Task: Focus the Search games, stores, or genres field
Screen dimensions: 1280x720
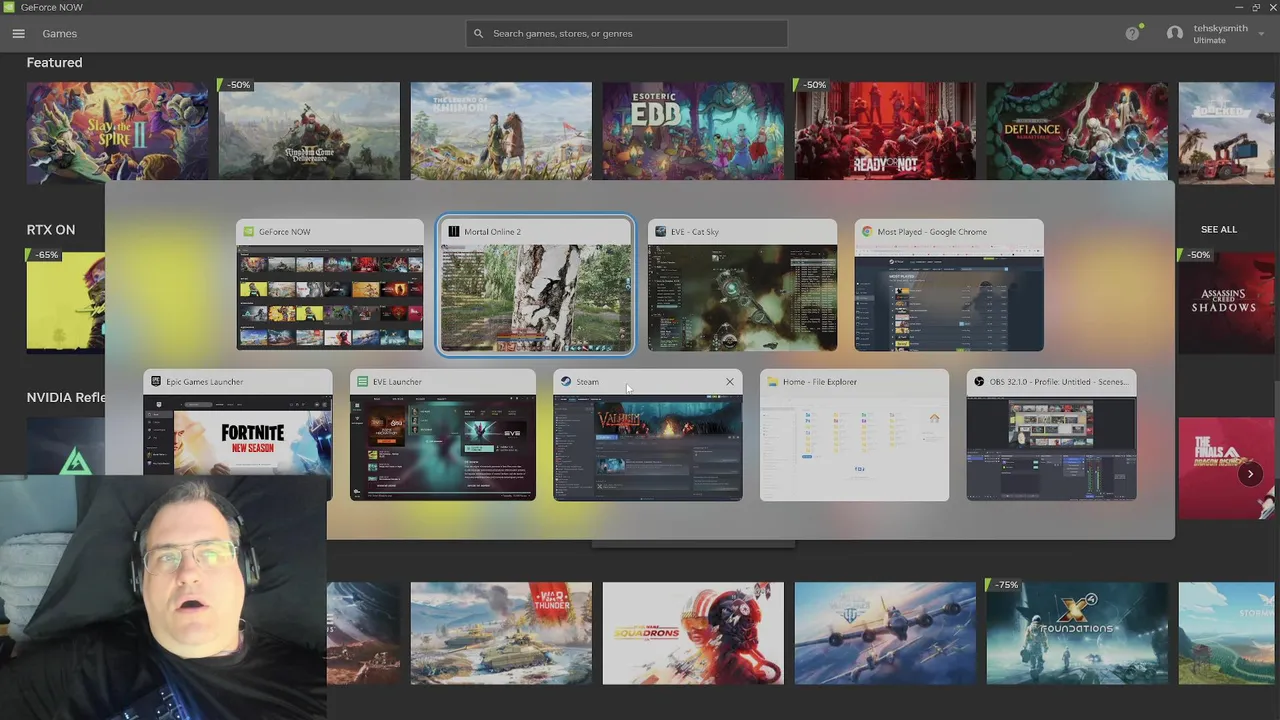Action: click(x=626, y=33)
